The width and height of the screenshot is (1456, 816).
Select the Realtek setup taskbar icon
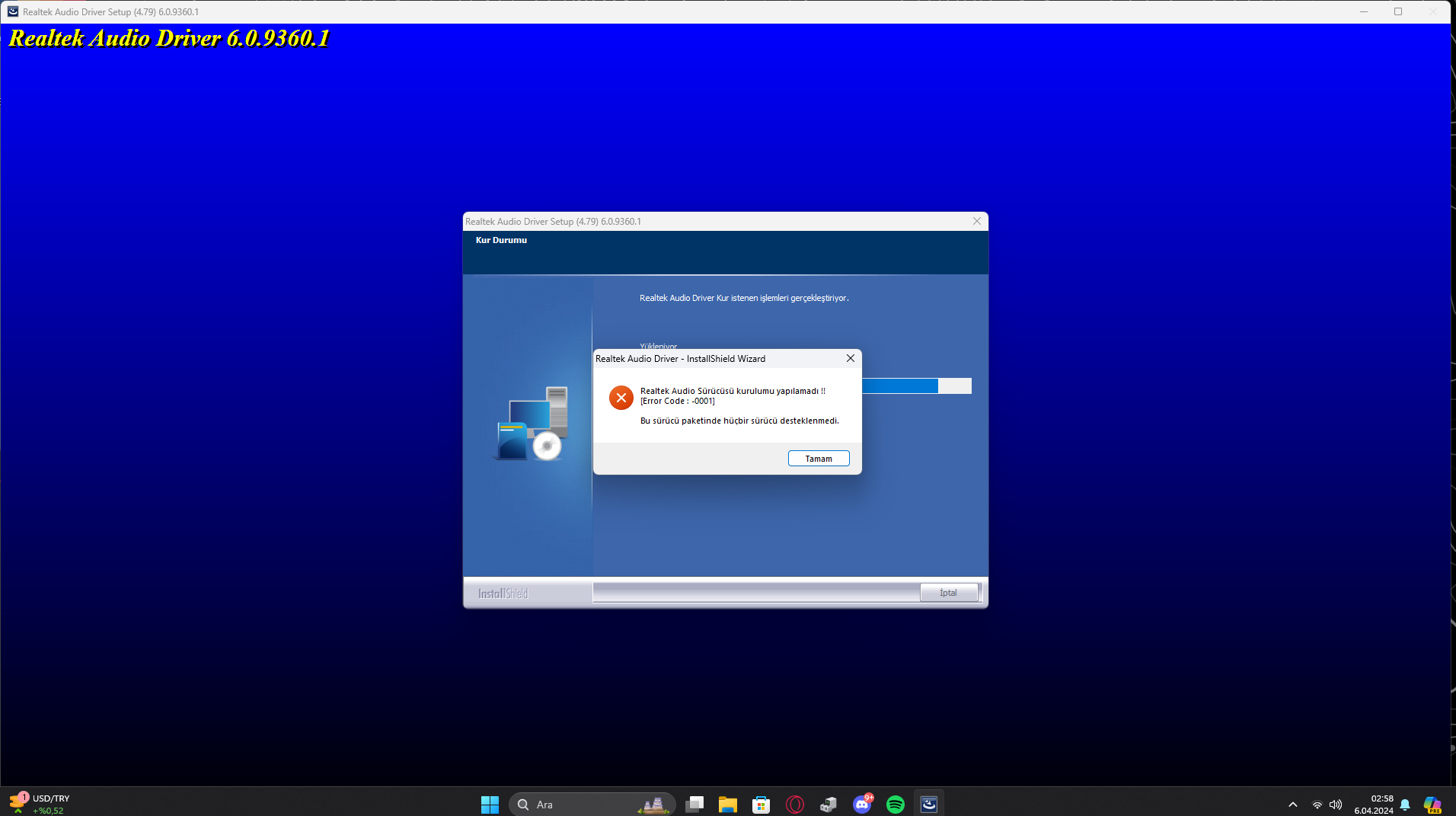click(929, 805)
